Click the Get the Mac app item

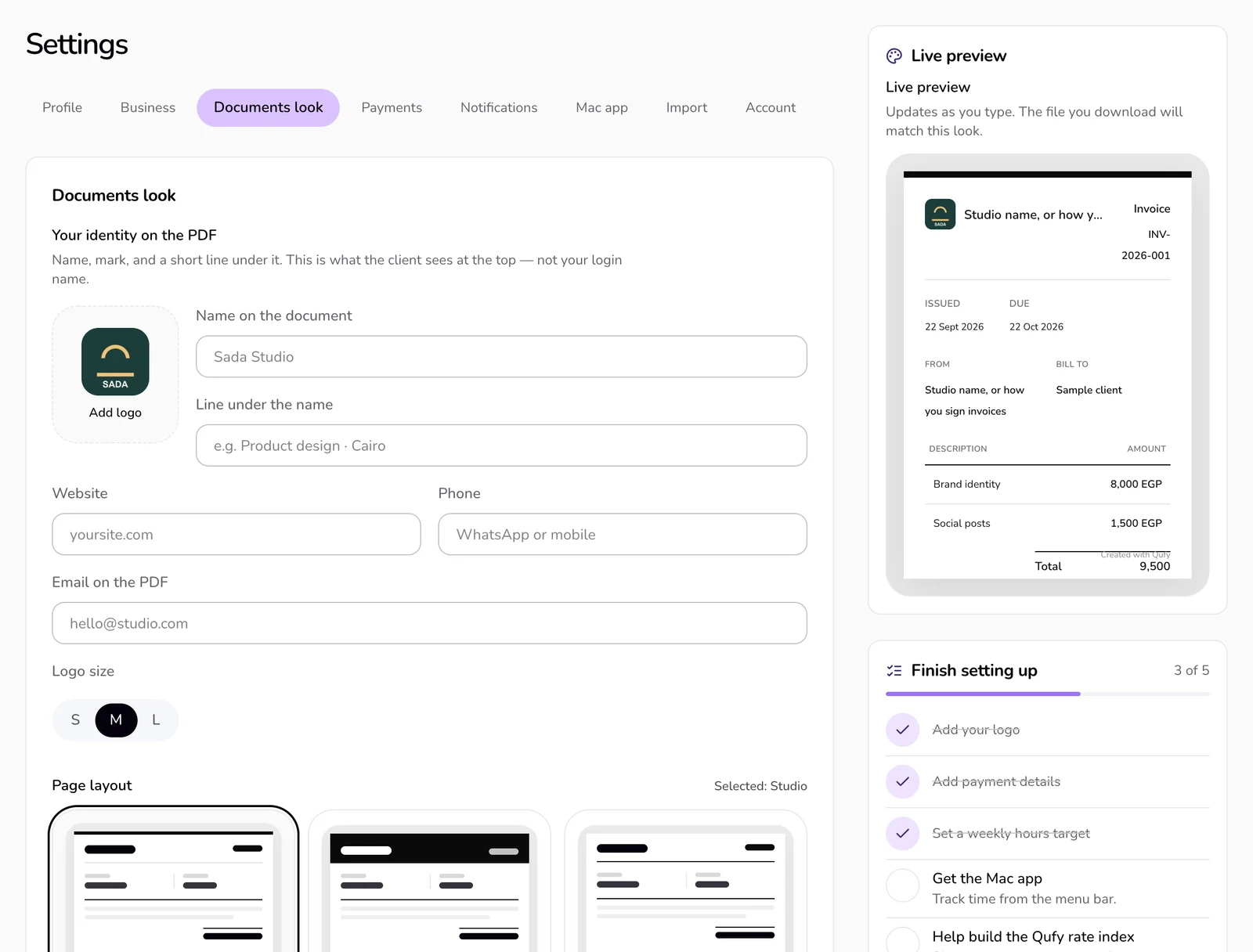[x=1047, y=889]
